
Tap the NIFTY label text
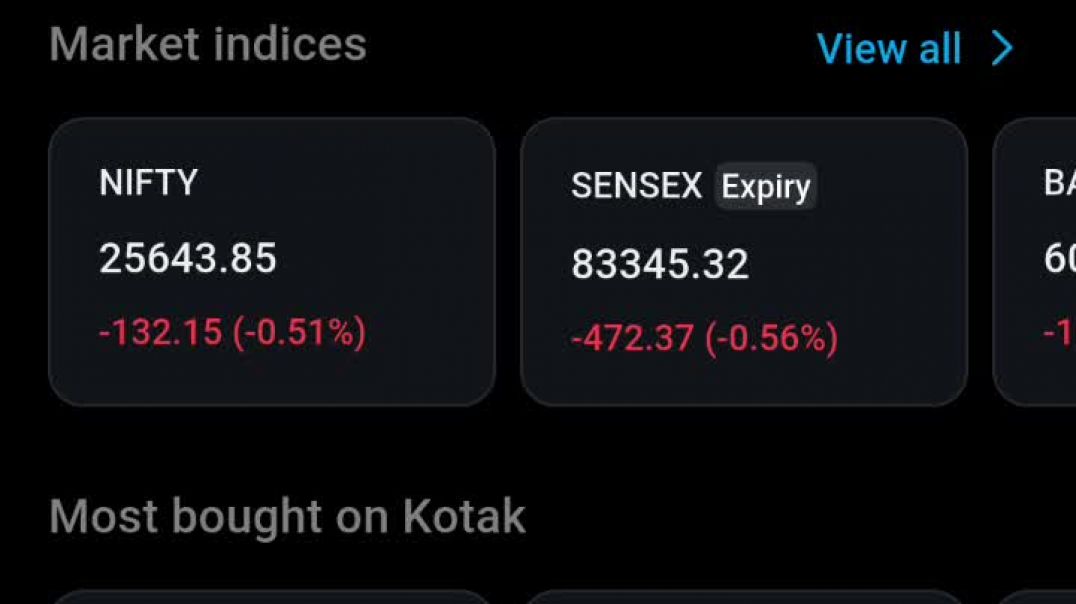150,182
